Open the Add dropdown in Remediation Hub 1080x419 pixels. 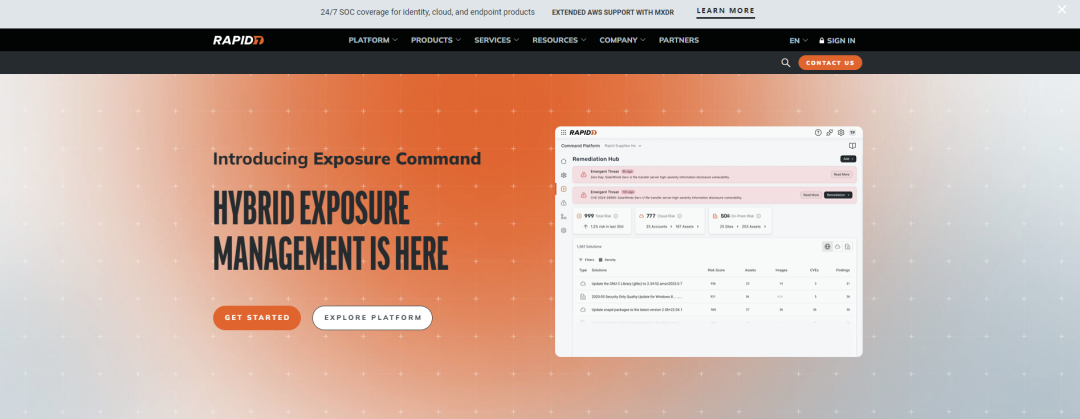click(x=848, y=159)
